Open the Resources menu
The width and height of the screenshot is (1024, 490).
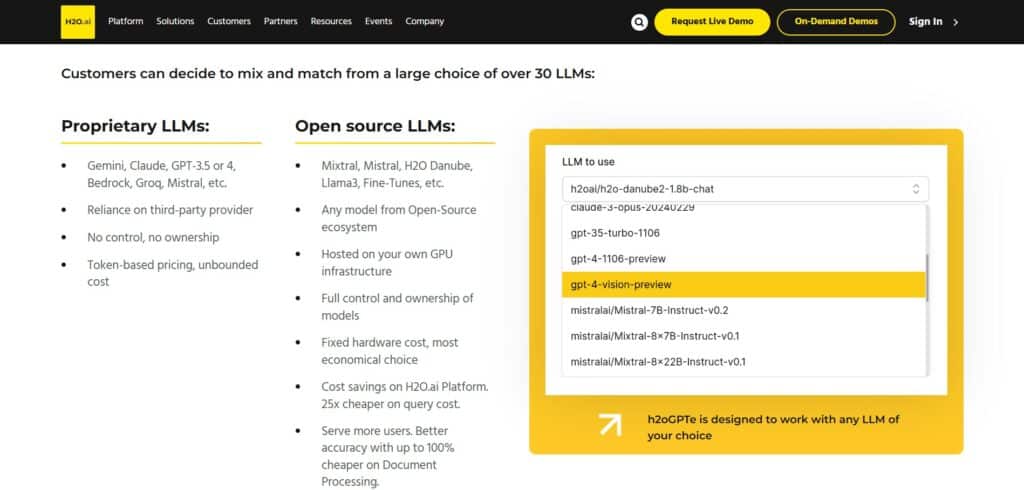(331, 22)
